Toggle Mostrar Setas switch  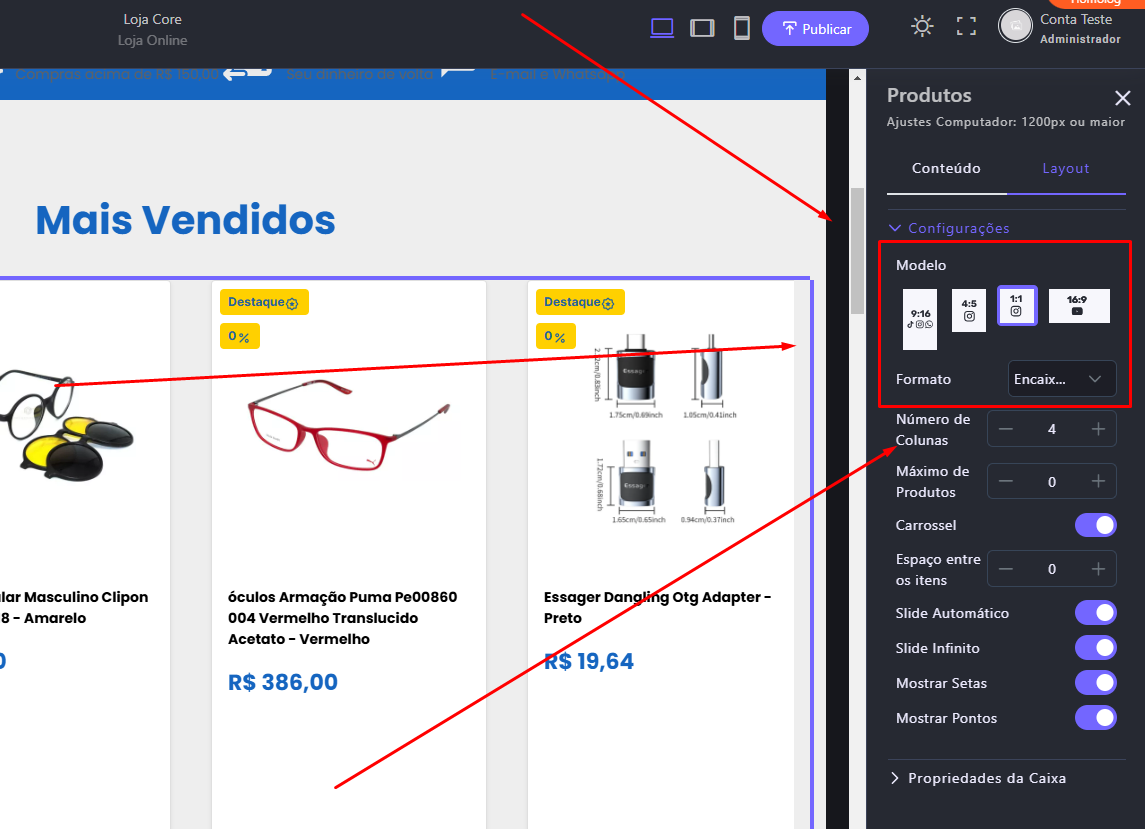[x=1095, y=683]
